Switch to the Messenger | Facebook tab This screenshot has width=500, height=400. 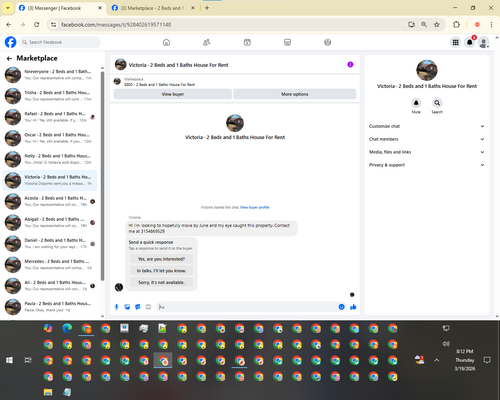tap(60, 8)
